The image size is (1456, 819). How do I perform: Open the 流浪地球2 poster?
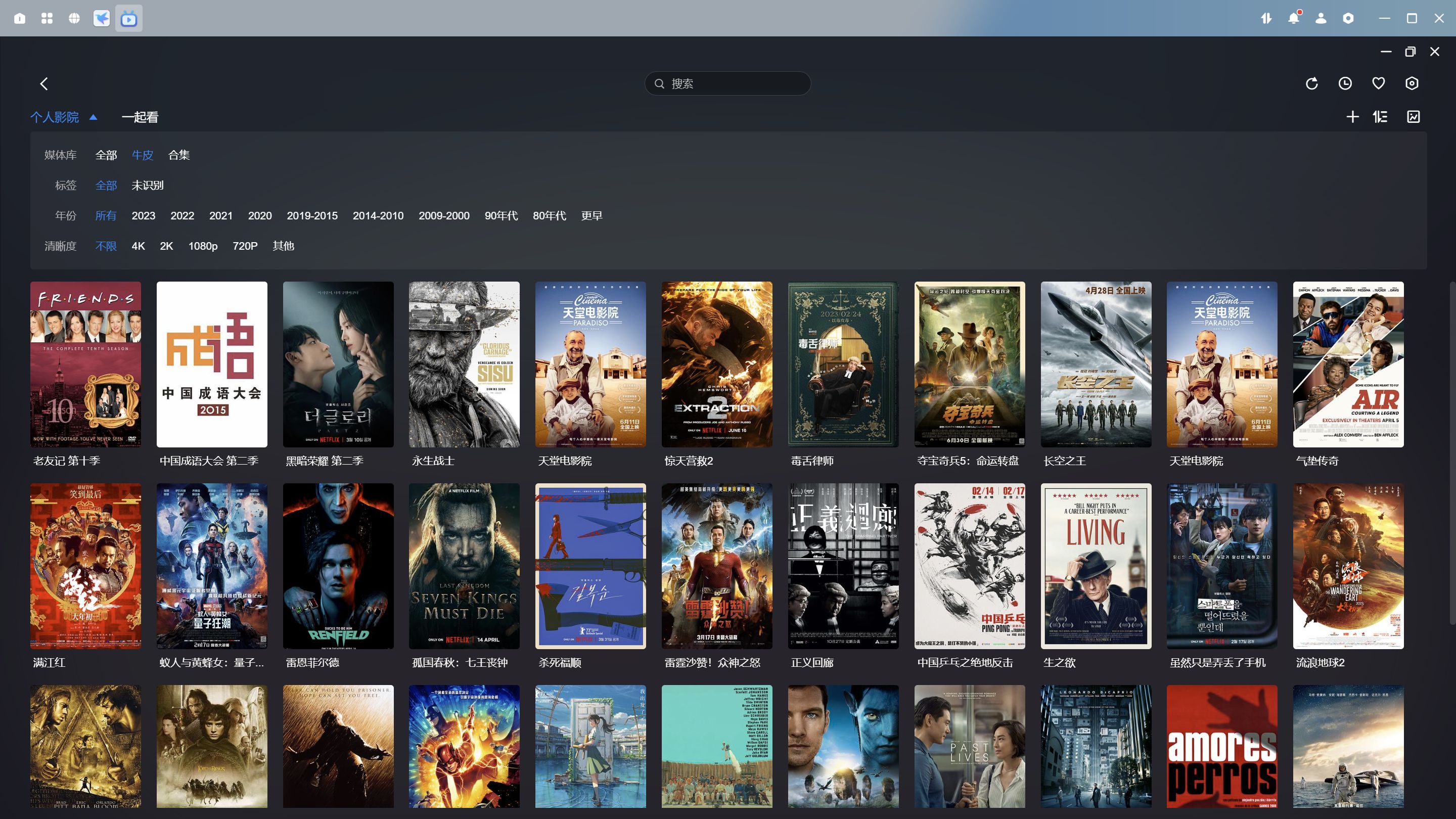pyautogui.click(x=1348, y=566)
